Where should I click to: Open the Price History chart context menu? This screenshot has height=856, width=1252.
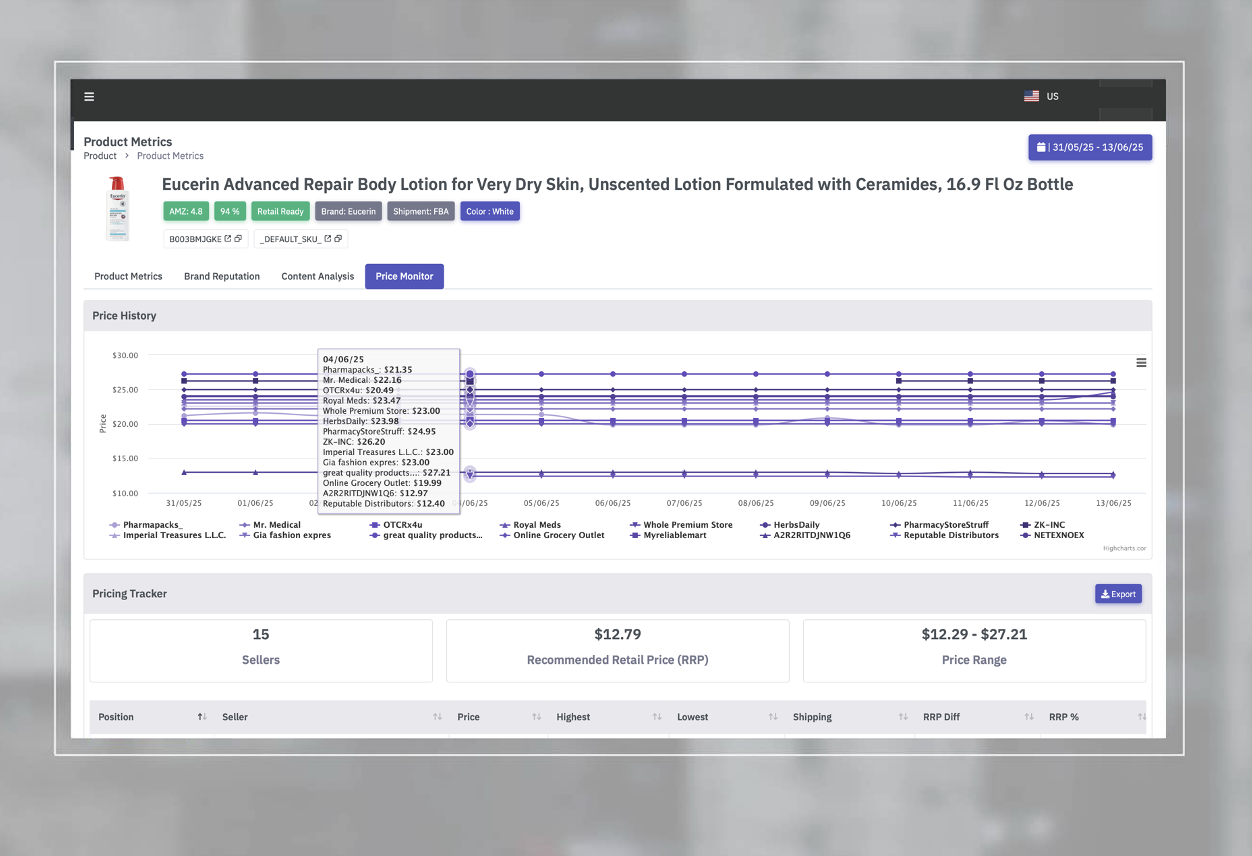[x=1141, y=363]
